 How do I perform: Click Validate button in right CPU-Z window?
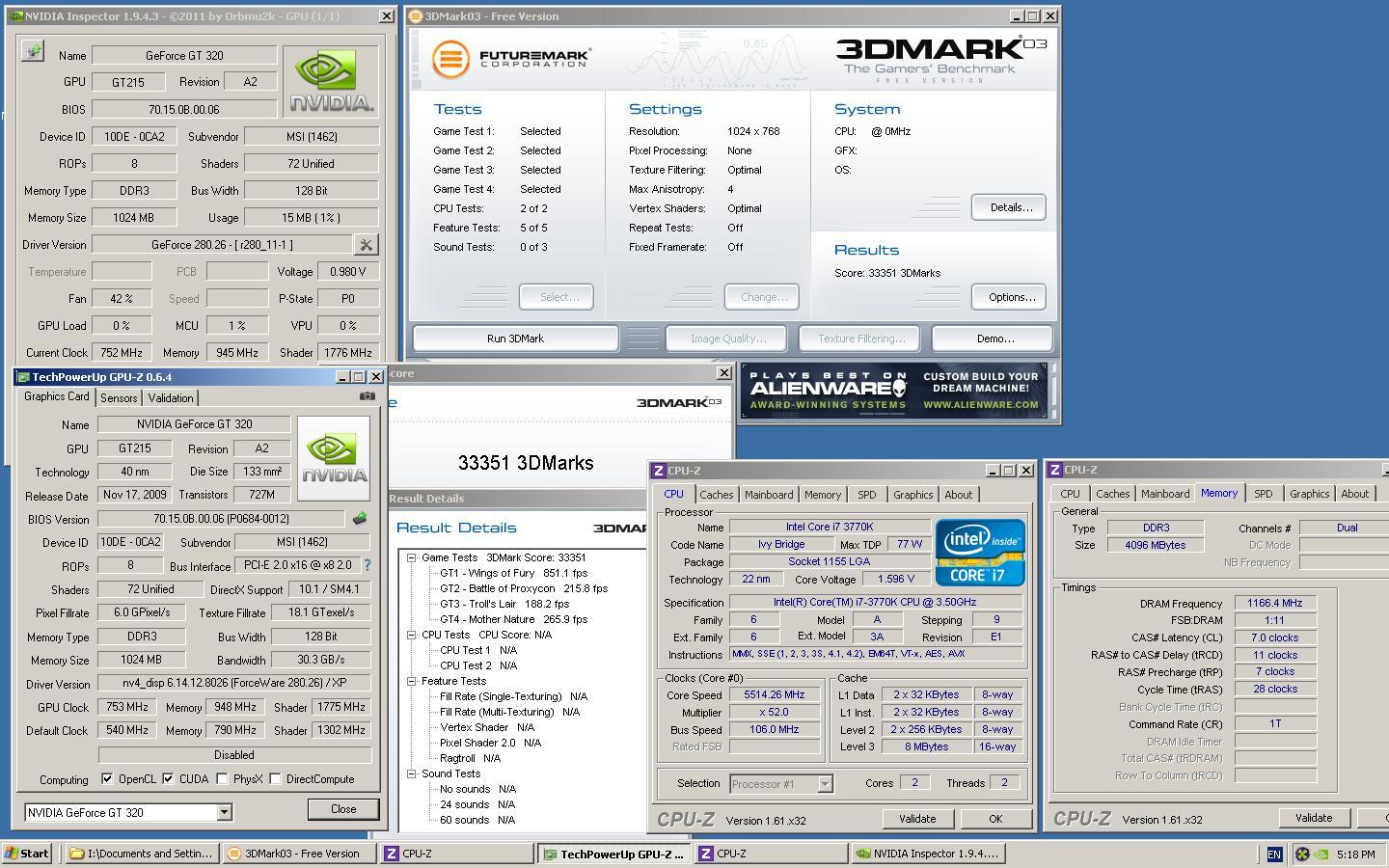coord(1313,818)
